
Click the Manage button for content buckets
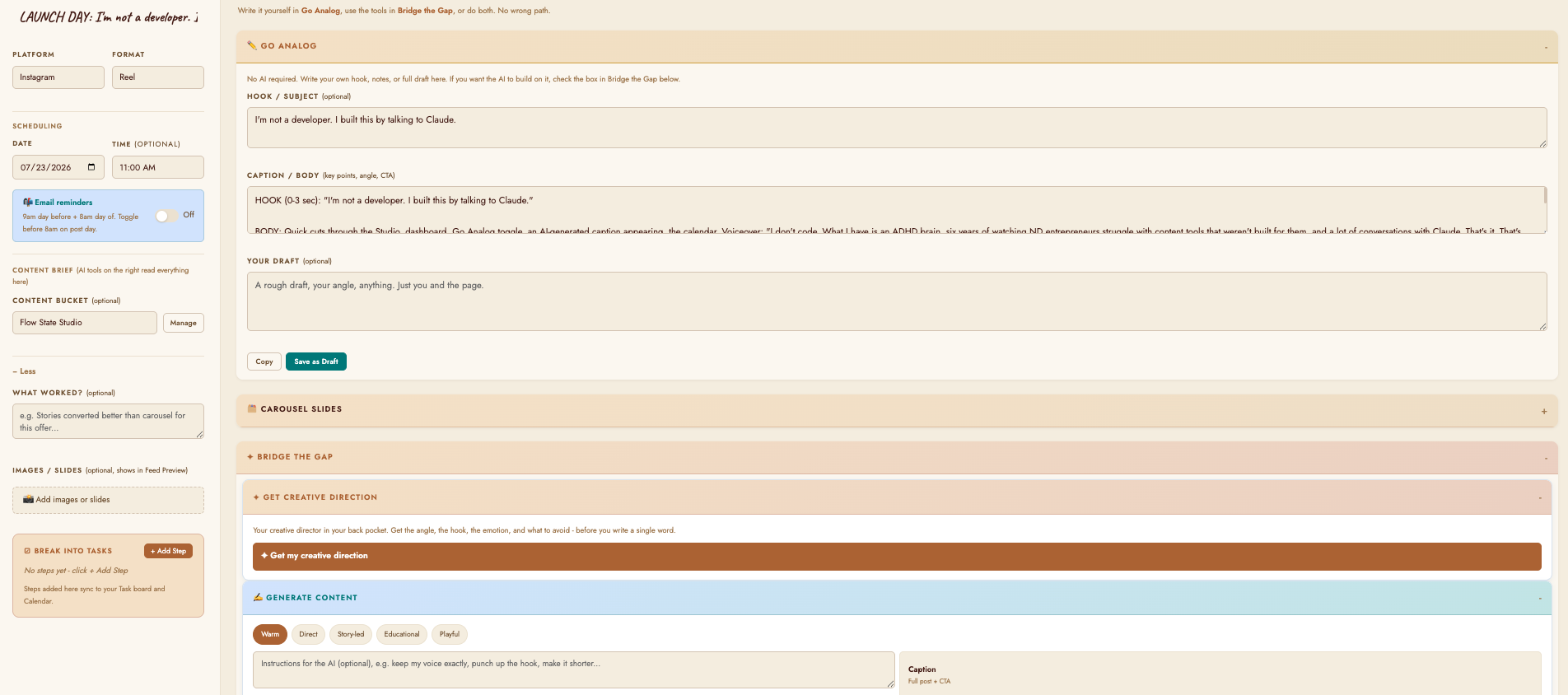point(184,323)
